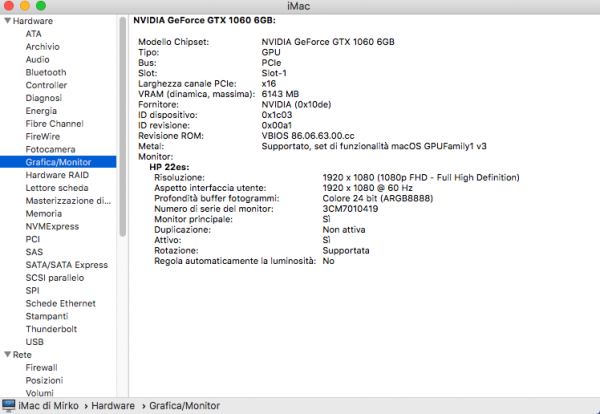
Task: Select SATA/SATA Express entry
Action: (67, 265)
